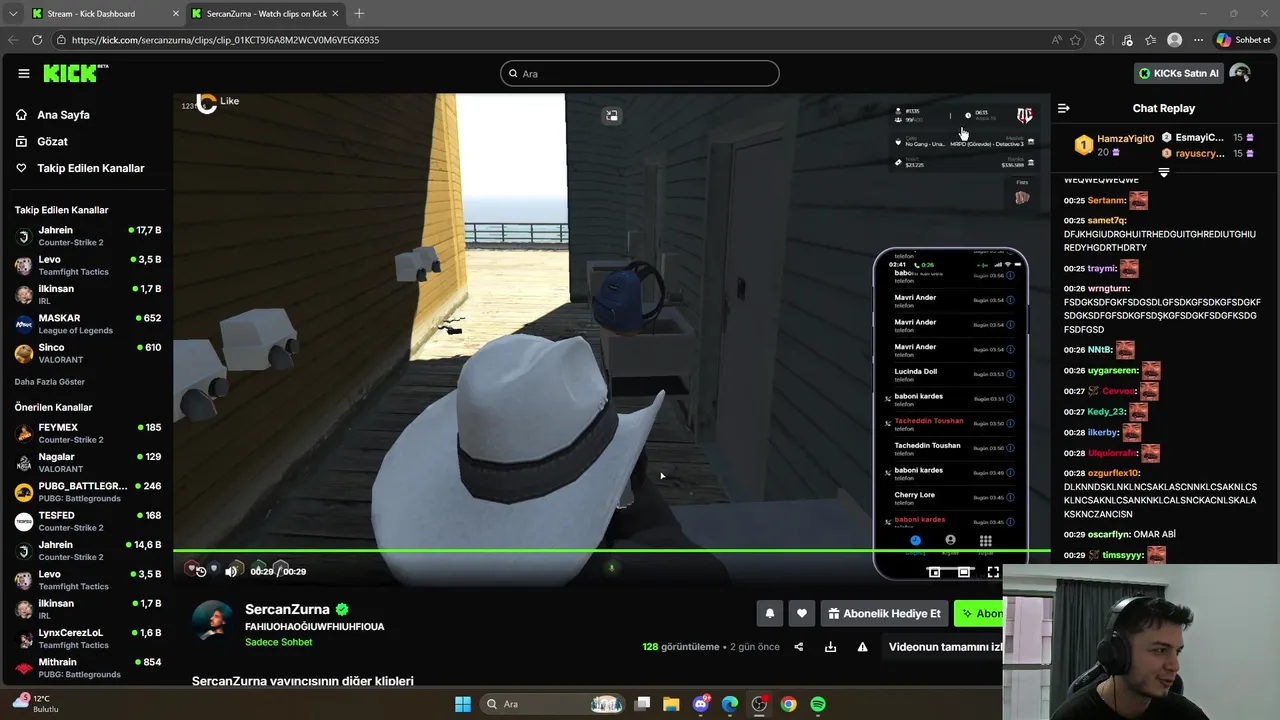Open Sohbet et Copilot button
Viewport: 1280px width, 720px height.
pos(1244,40)
